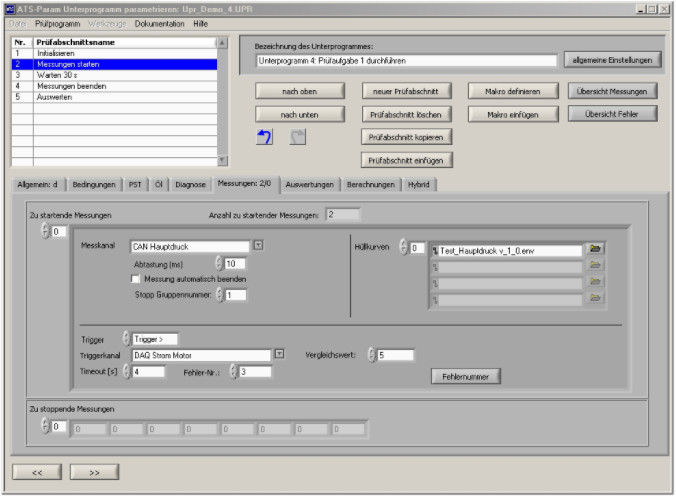Switch to the Auswertungen tab
Image resolution: width=676 pixels, height=497 pixels.
[x=310, y=184]
